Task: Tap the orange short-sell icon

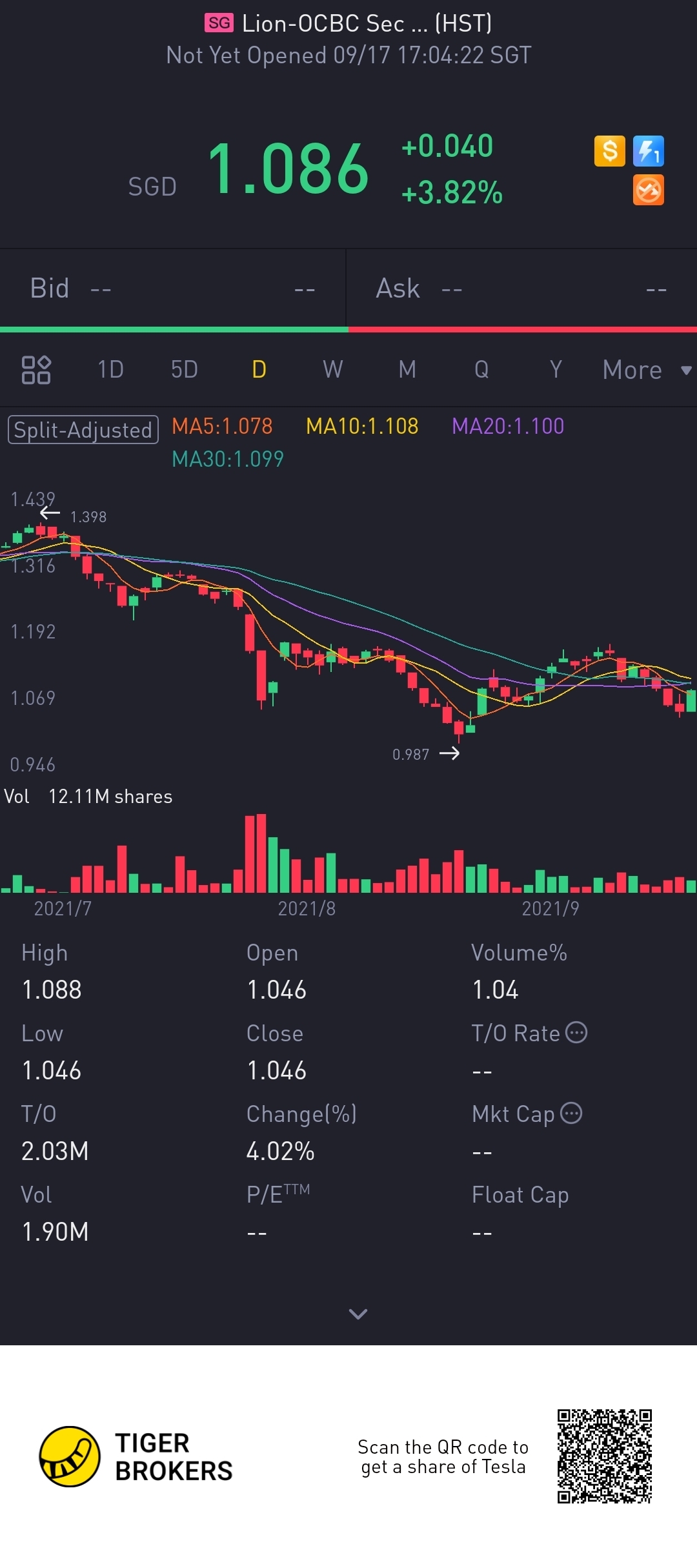Action: [x=649, y=190]
